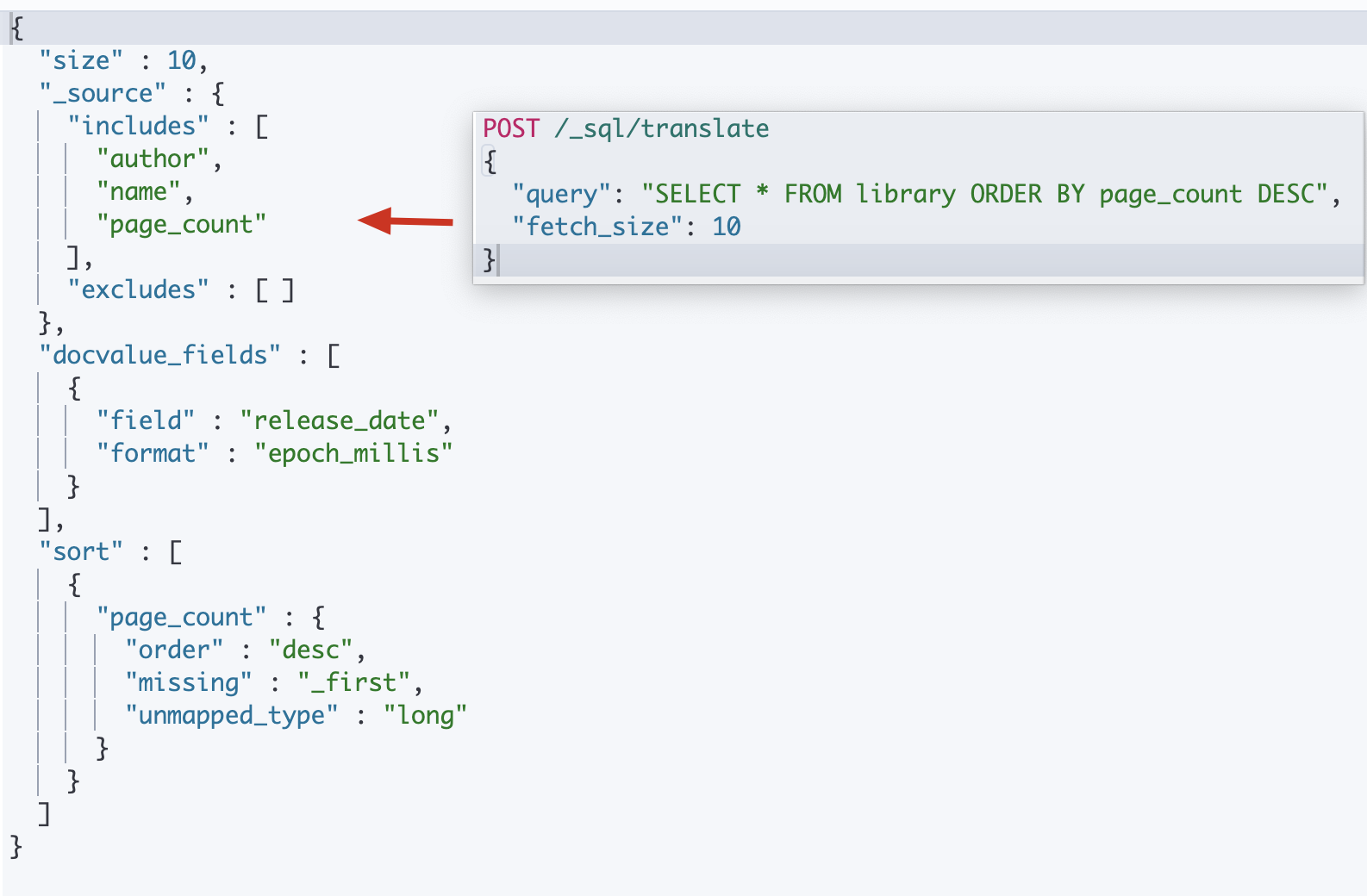Image resolution: width=1367 pixels, height=896 pixels.
Task: Select the "_first" value
Action: [x=353, y=682]
